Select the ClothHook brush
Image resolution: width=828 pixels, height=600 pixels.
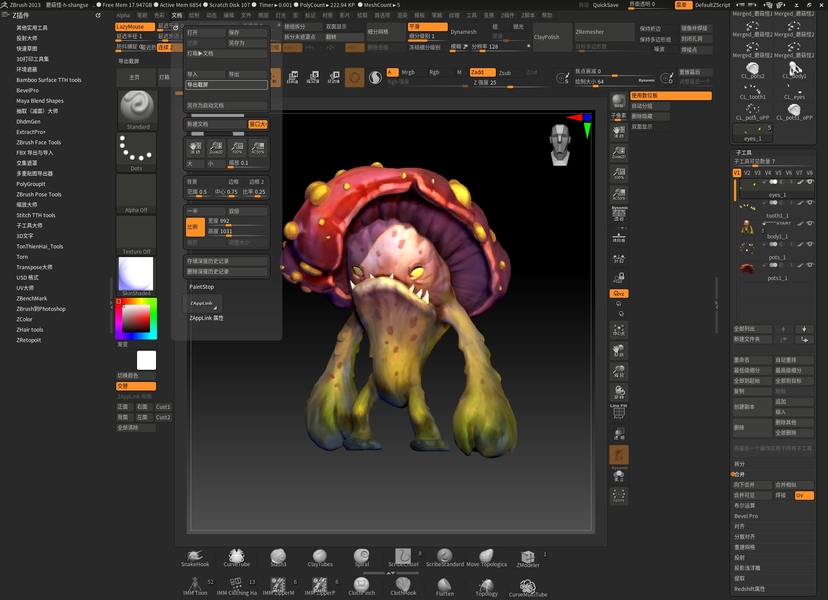click(403, 586)
